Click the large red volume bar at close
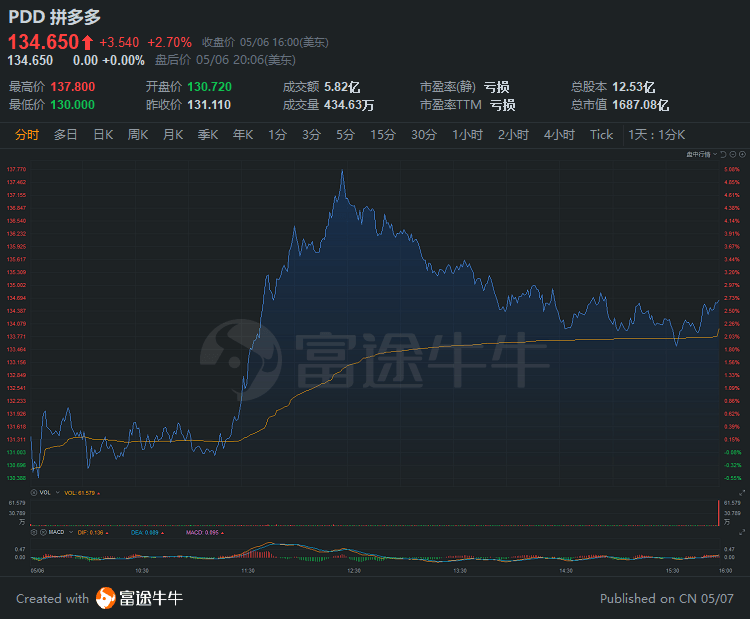 pyautogui.click(x=718, y=513)
